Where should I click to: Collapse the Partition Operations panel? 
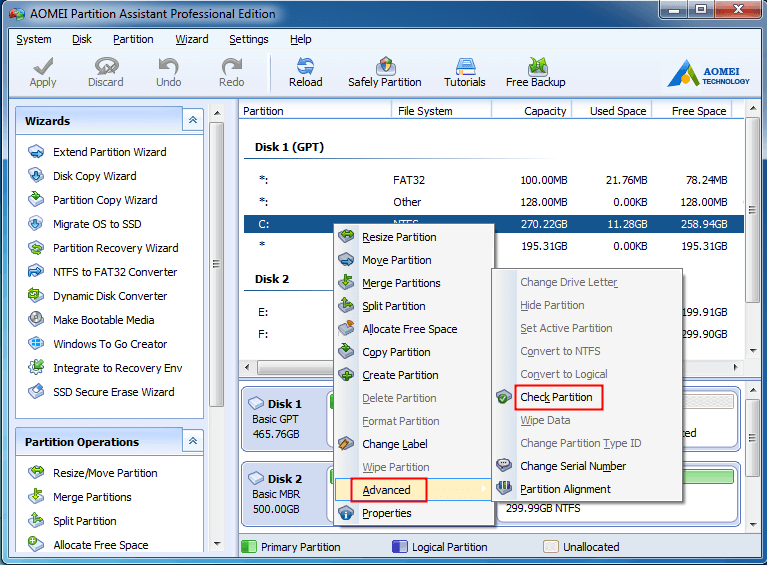point(193,441)
